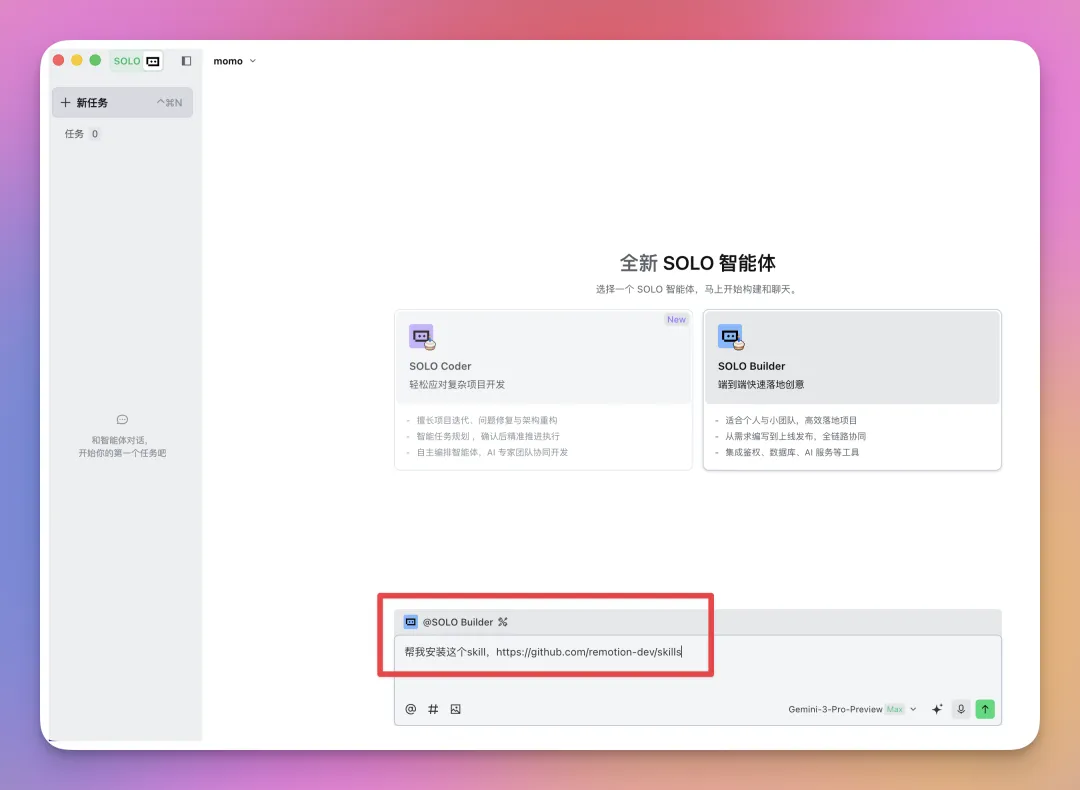This screenshot has width=1080, height=790.
Task: Click the chevron next to momo
Action: pos(253,61)
